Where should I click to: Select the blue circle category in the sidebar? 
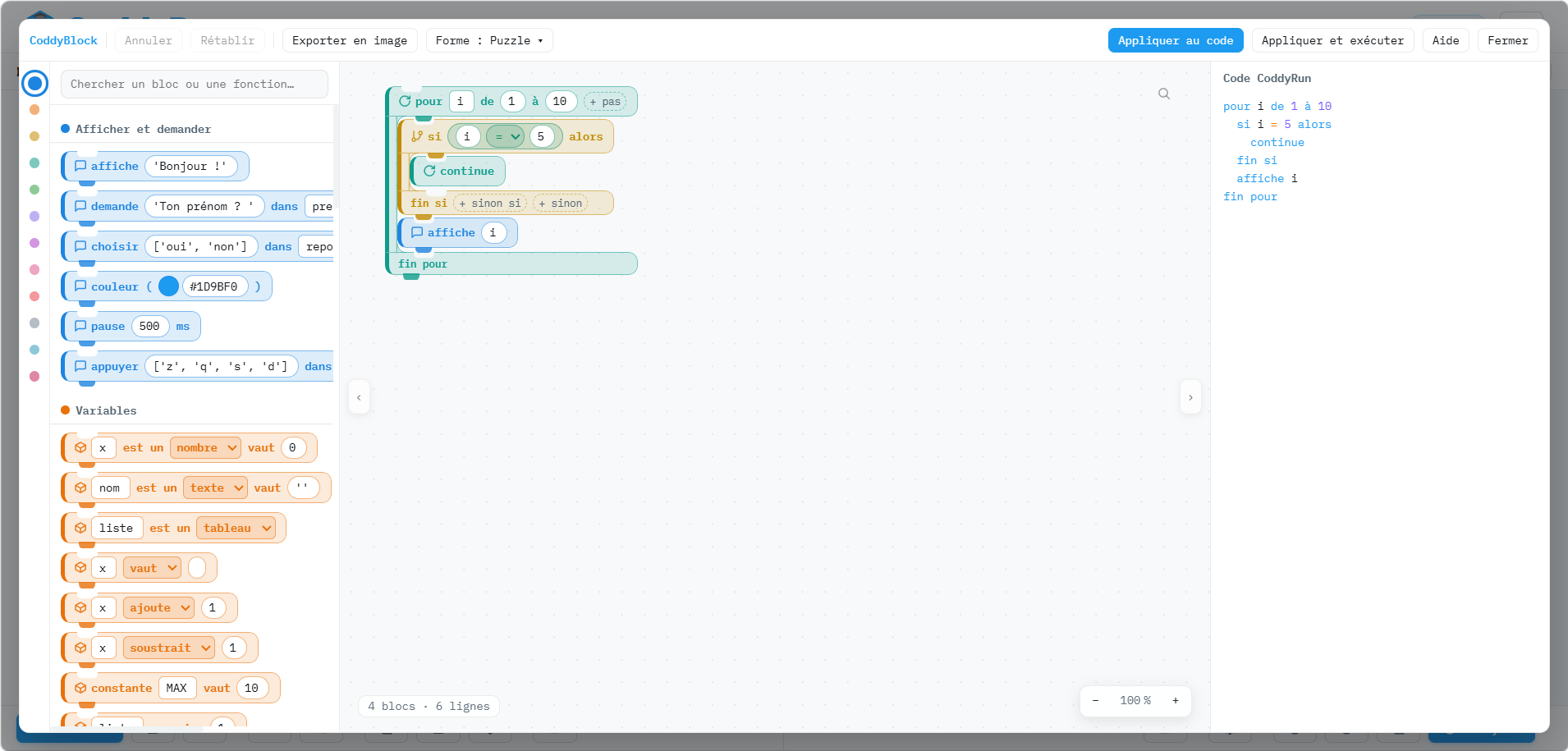[x=34, y=83]
